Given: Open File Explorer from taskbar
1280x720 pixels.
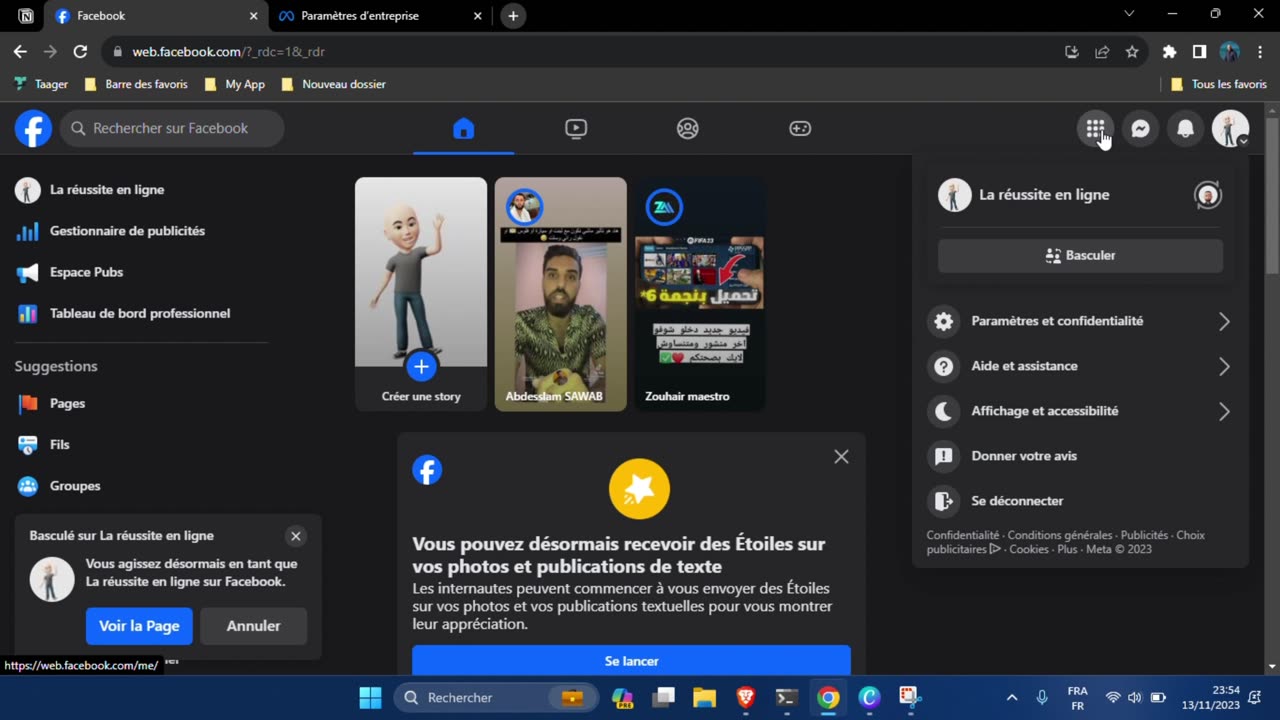Looking at the screenshot, I should 704,698.
